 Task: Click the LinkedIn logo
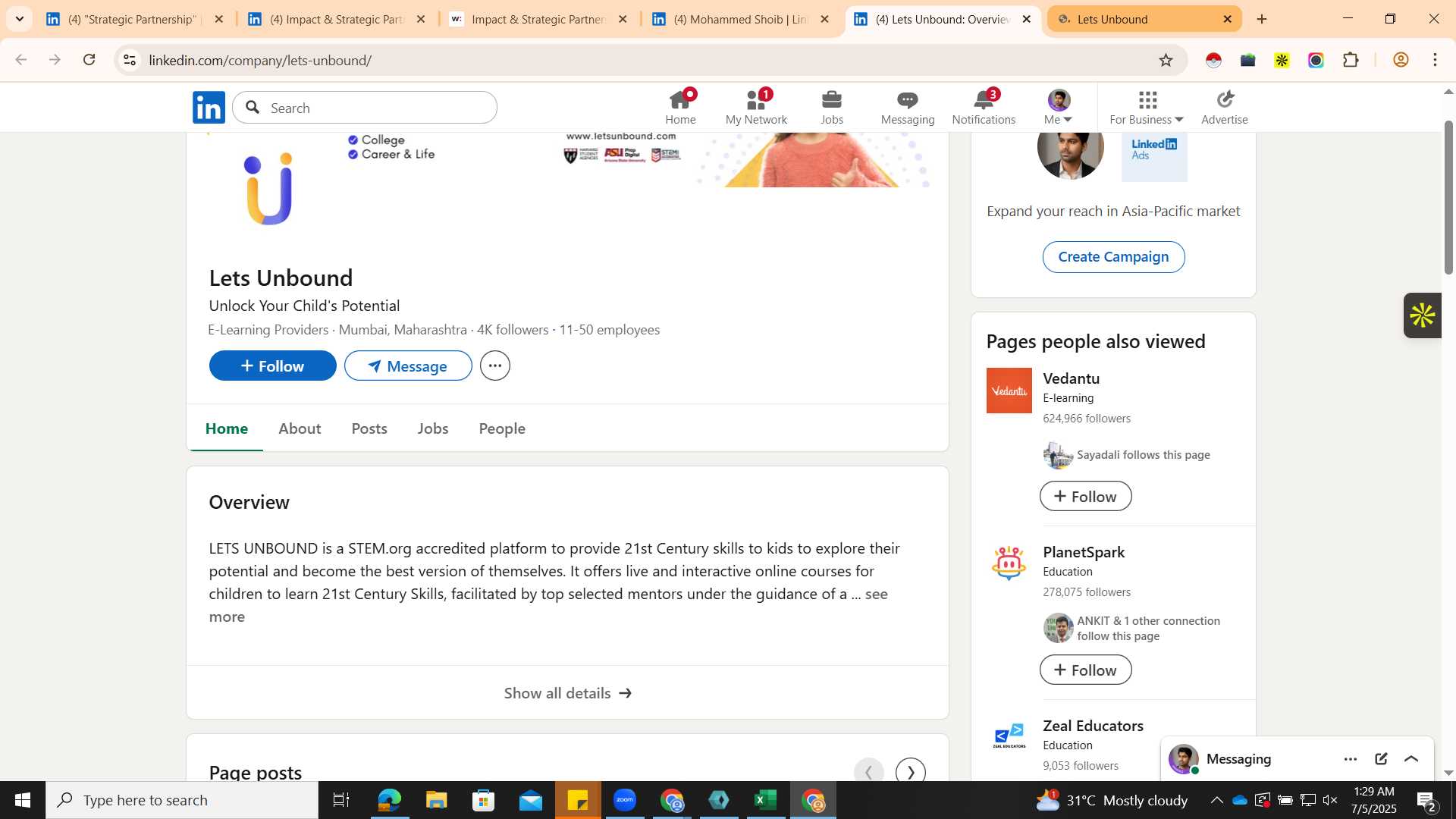(209, 108)
